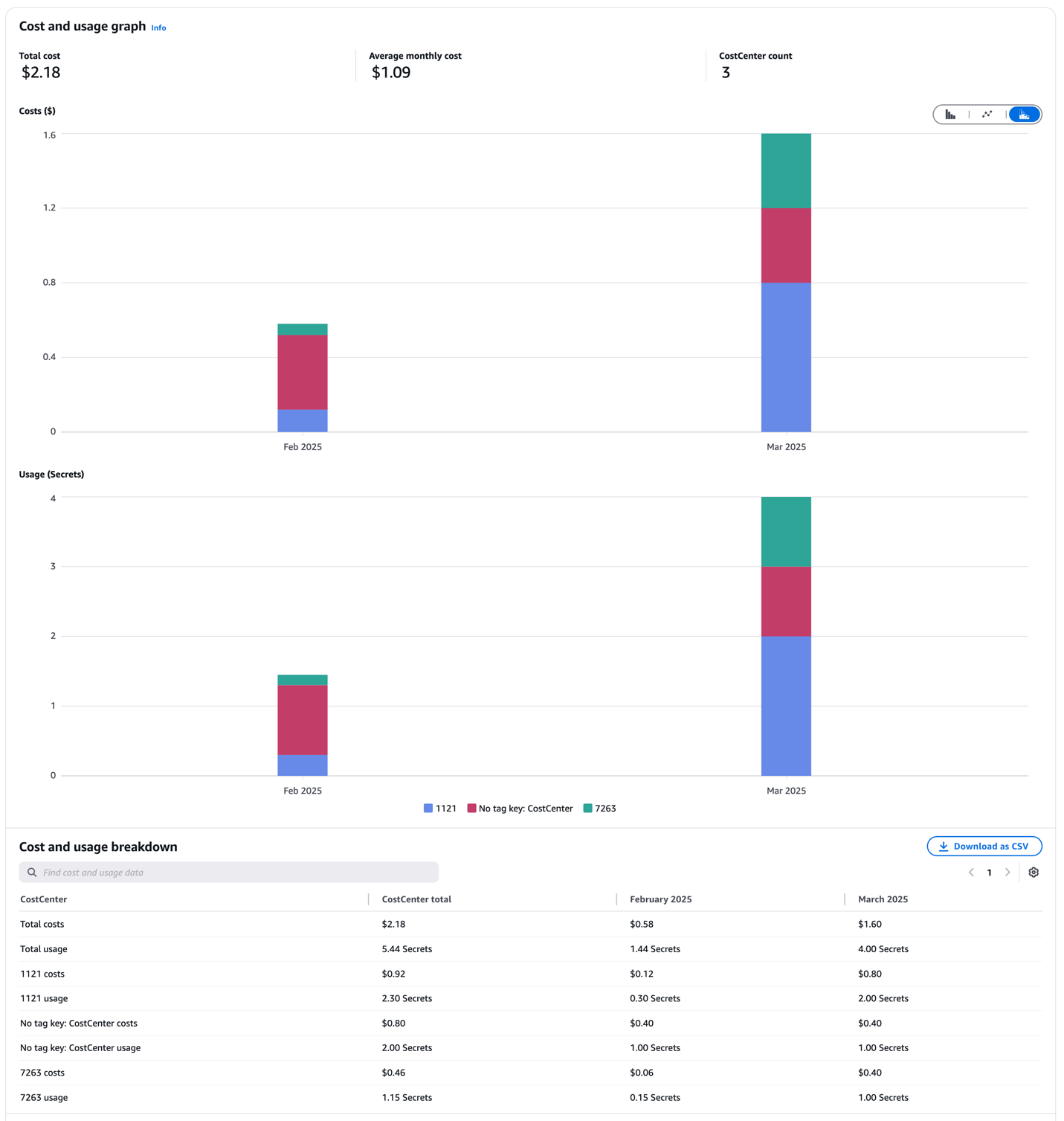Image resolution: width=1064 pixels, height=1121 pixels.
Task: Select the Total costs table row
Action: click(42, 924)
